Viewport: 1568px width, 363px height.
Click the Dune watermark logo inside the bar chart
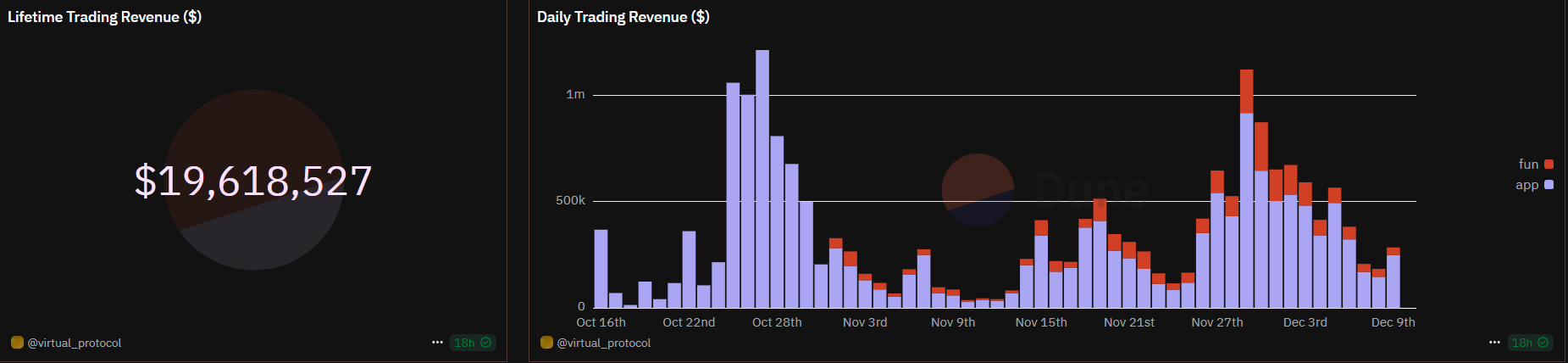click(978, 190)
